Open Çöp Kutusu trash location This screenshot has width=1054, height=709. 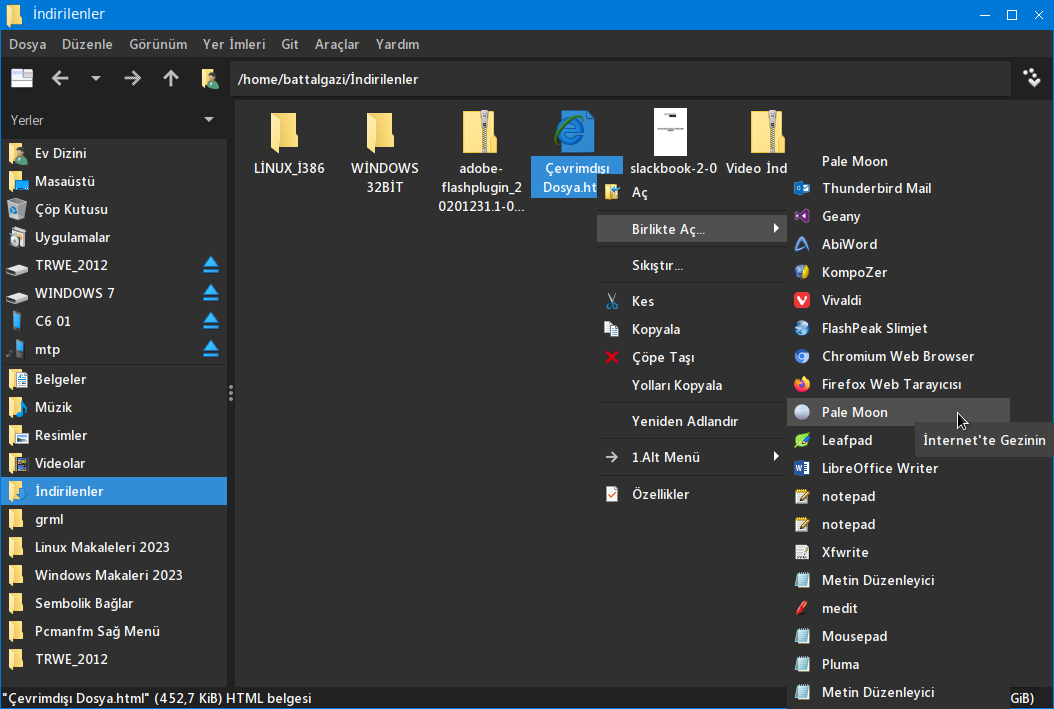[114, 209]
